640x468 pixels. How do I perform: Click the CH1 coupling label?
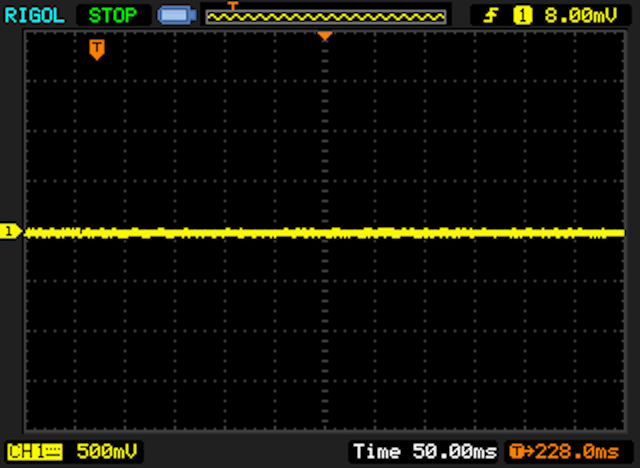(x=35, y=452)
